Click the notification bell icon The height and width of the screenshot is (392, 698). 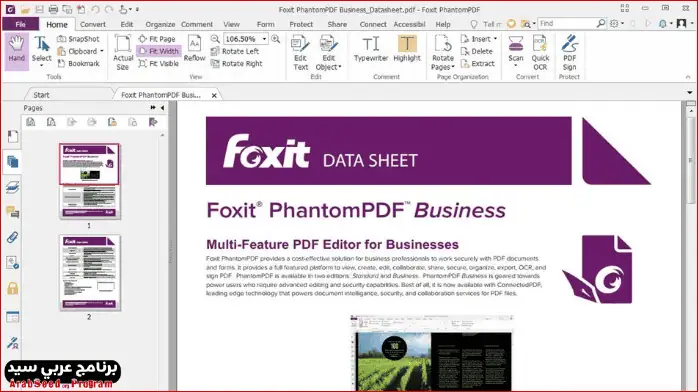point(662,24)
